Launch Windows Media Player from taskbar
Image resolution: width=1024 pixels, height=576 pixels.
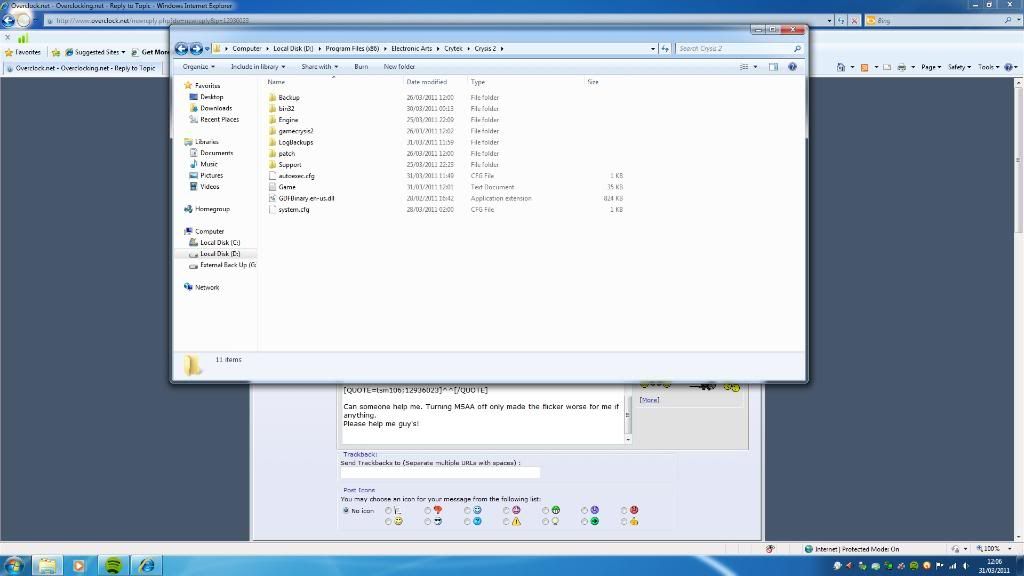pyautogui.click(x=79, y=566)
